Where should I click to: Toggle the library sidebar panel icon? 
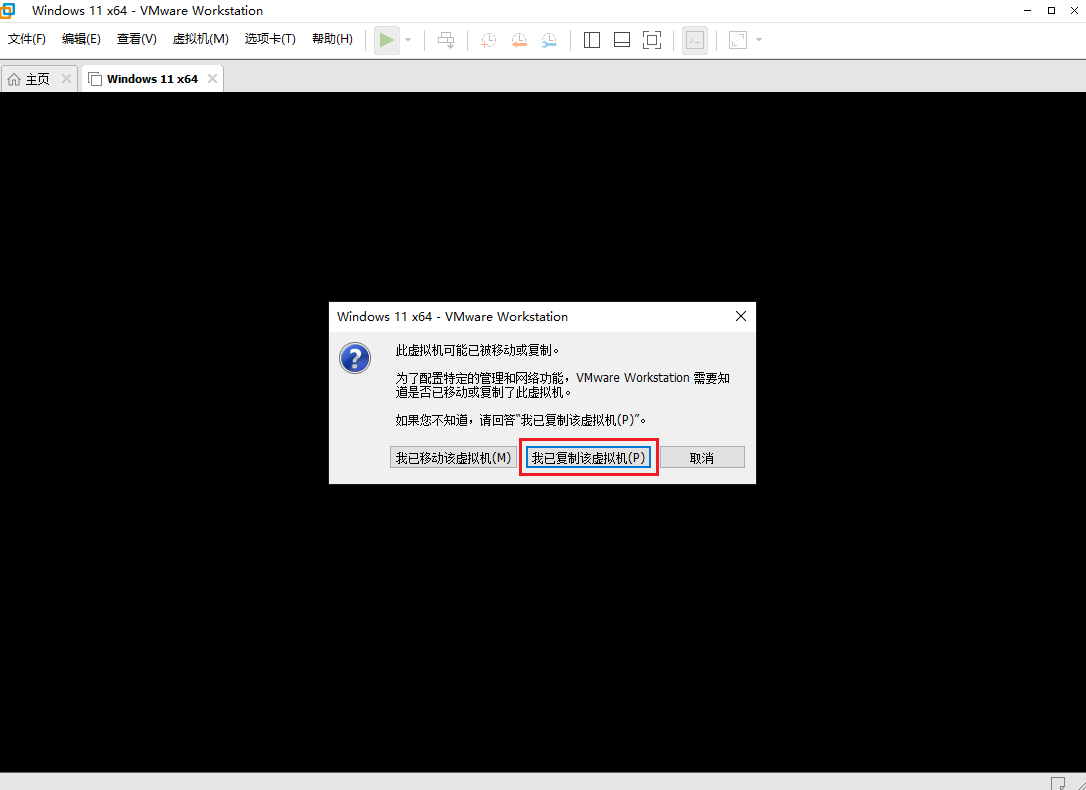(x=592, y=40)
